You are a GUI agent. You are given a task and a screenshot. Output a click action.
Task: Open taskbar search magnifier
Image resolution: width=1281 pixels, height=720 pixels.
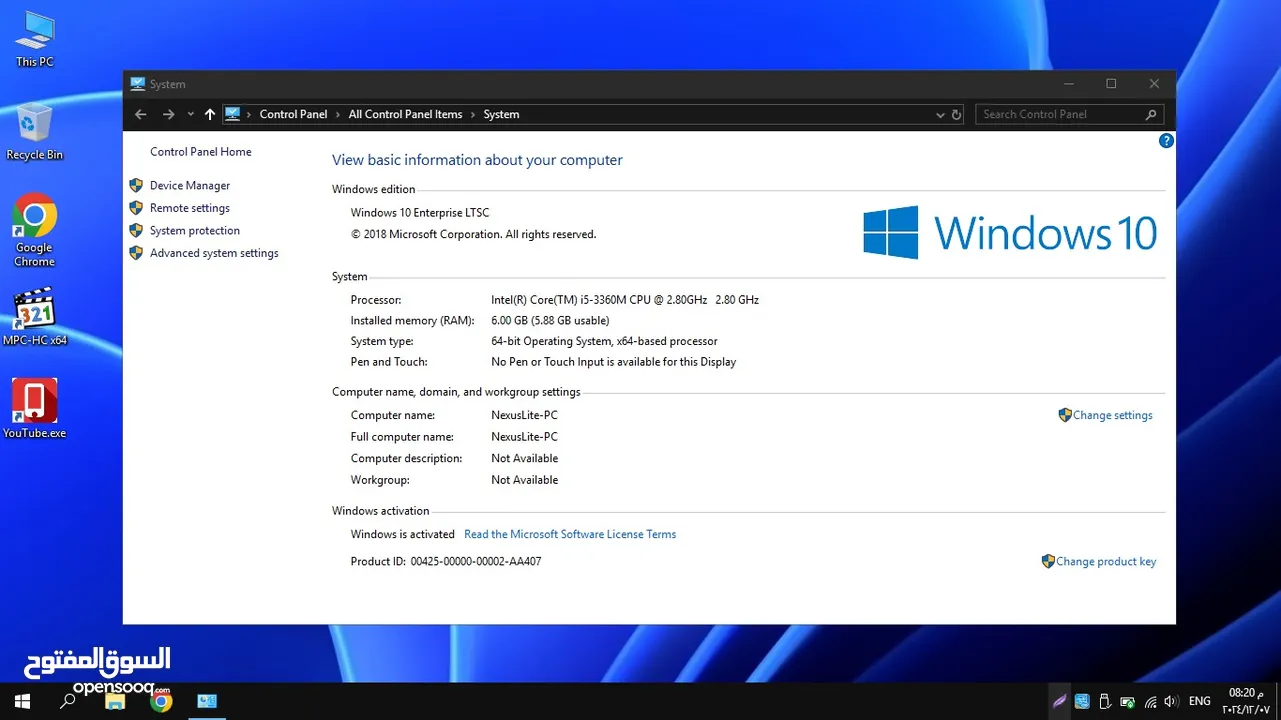coord(68,701)
